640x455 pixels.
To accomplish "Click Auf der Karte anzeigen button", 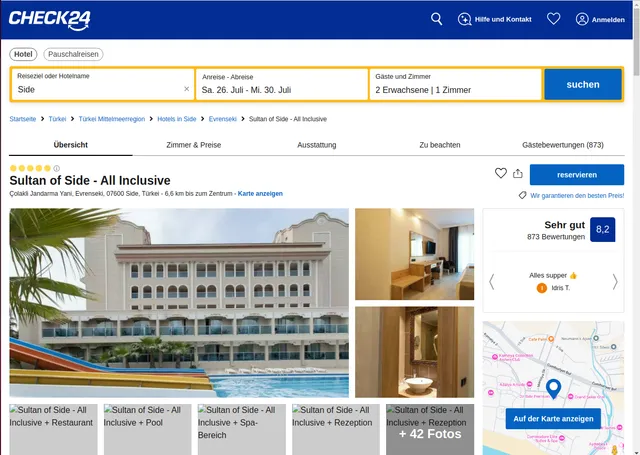I will click(553, 419).
